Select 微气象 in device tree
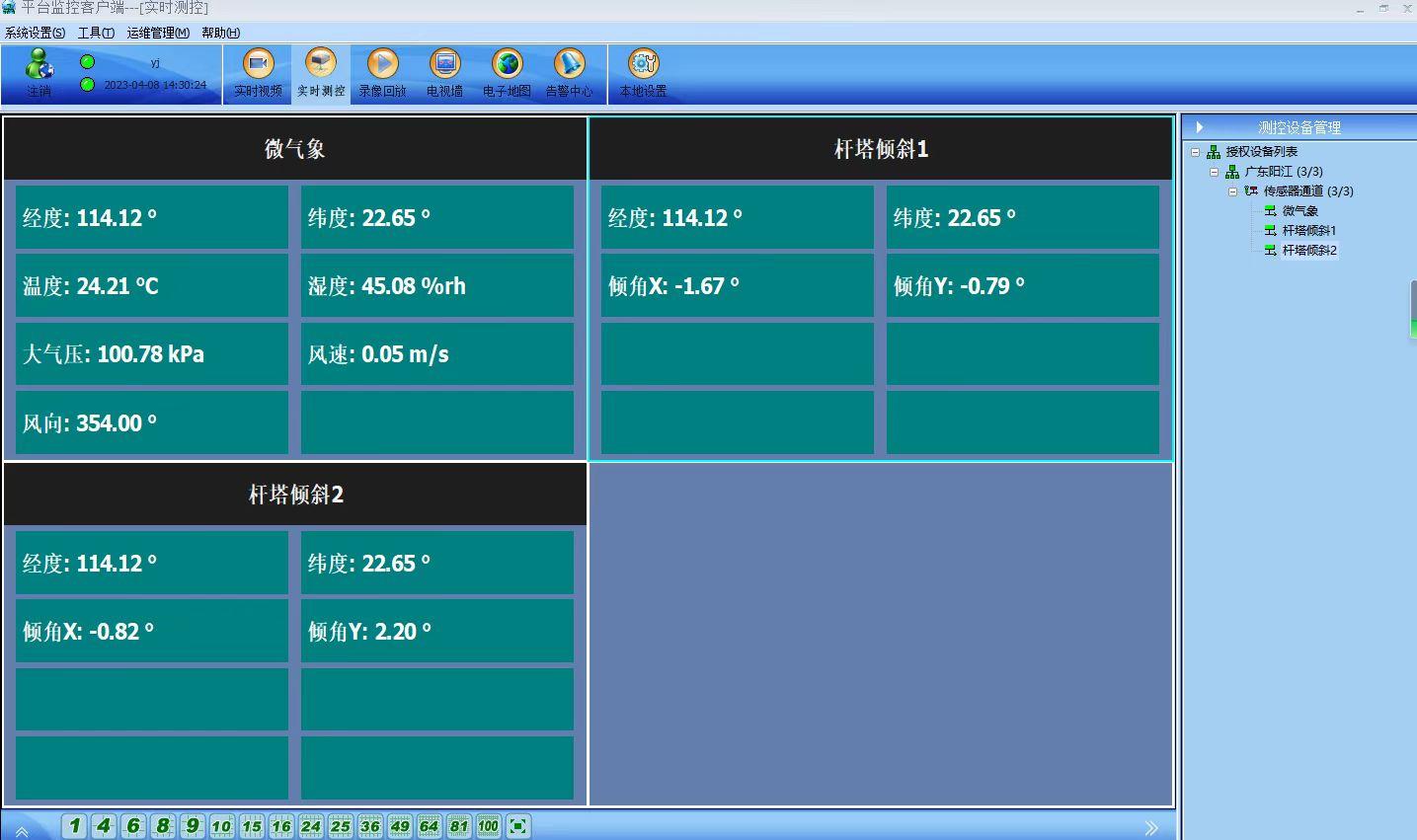 1299,211
